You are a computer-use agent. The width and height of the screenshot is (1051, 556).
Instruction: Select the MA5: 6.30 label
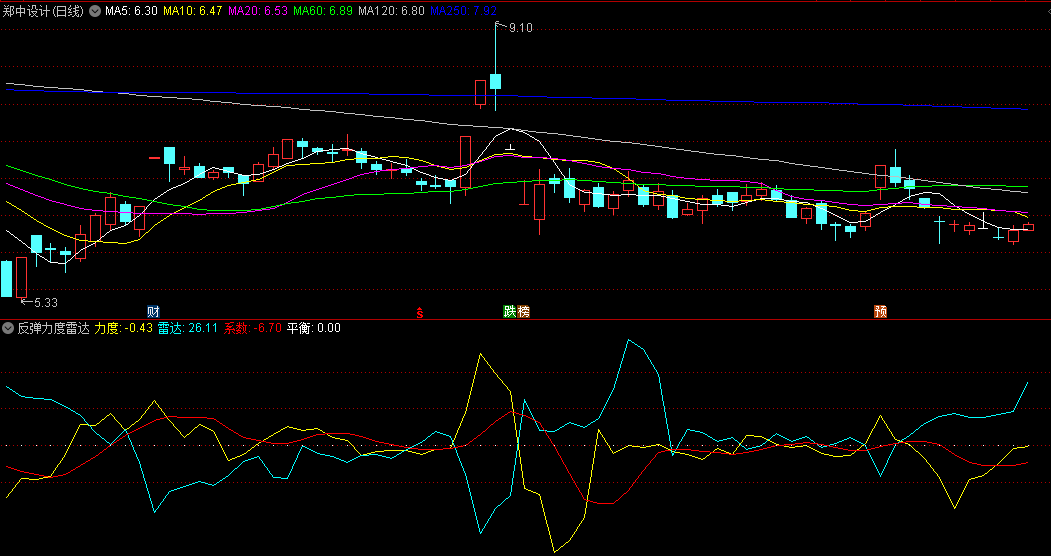tap(131, 11)
